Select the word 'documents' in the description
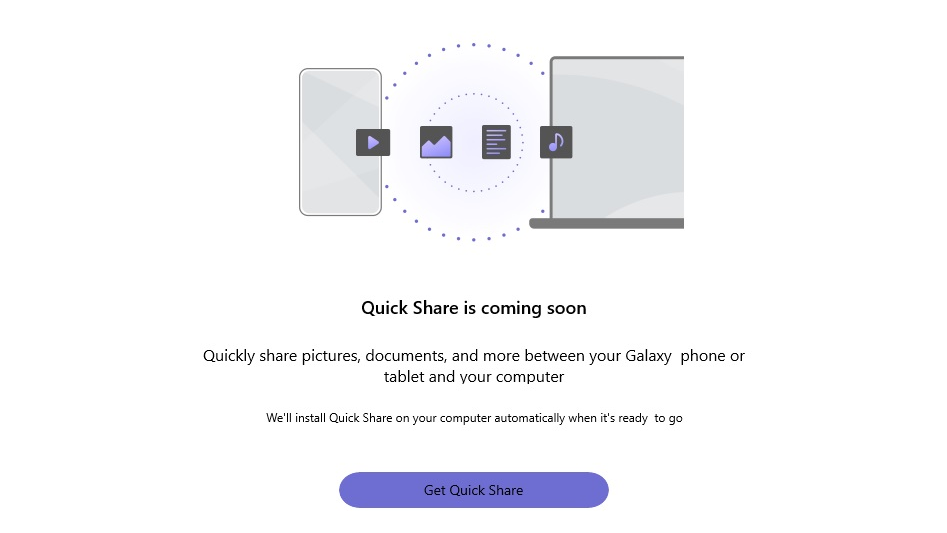 coord(407,356)
